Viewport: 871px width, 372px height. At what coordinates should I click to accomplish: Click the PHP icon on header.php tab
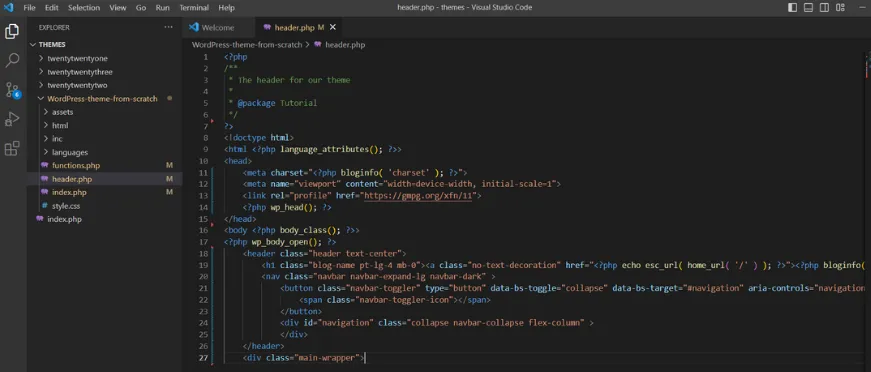click(268, 27)
